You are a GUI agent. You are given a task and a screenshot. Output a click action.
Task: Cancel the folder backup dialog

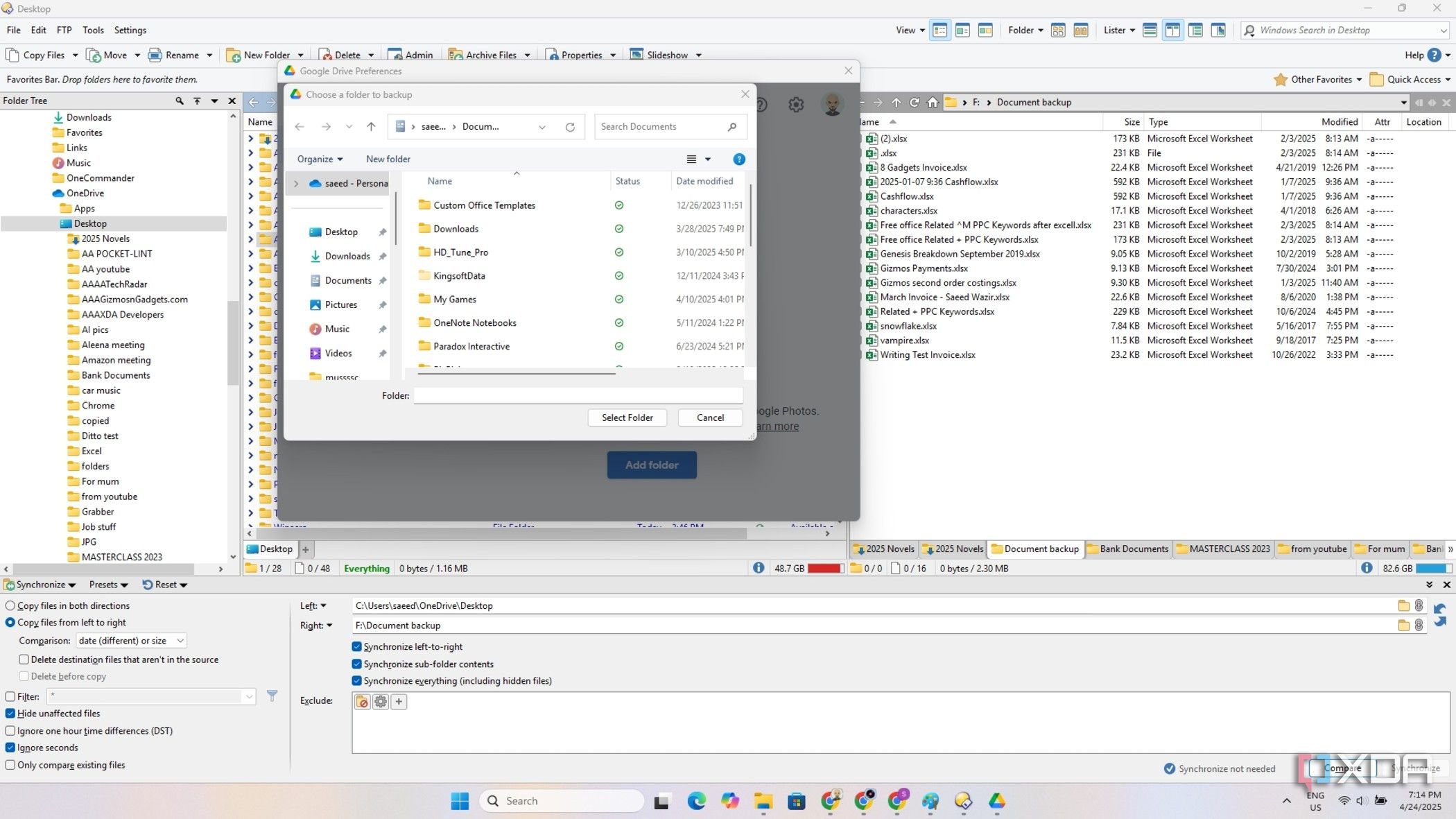pyautogui.click(x=710, y=417)
